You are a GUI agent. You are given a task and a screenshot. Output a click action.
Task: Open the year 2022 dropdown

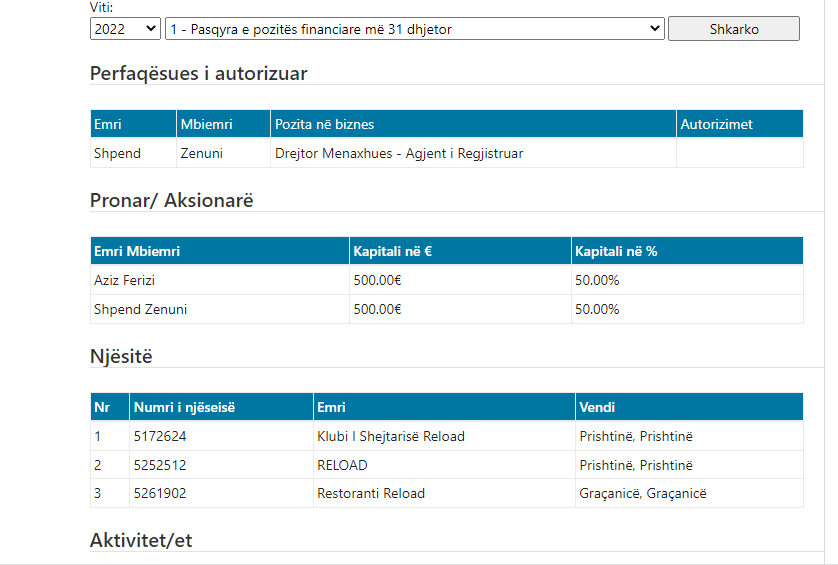coord(125,29)
